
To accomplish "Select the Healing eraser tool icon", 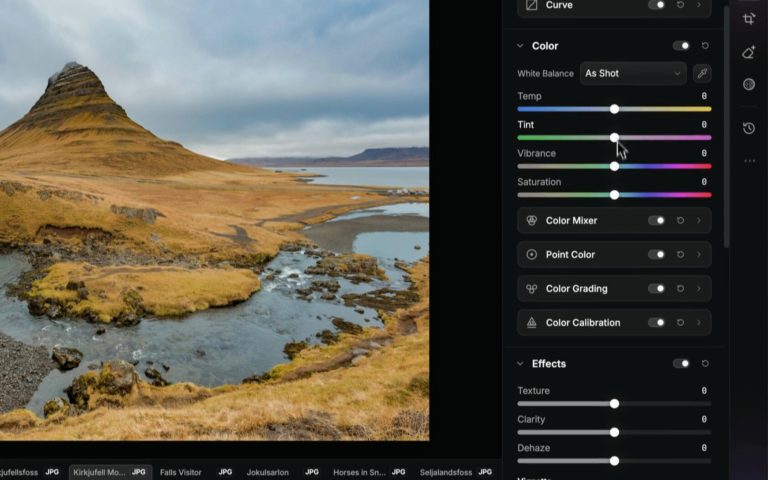I will coord(748,52).
